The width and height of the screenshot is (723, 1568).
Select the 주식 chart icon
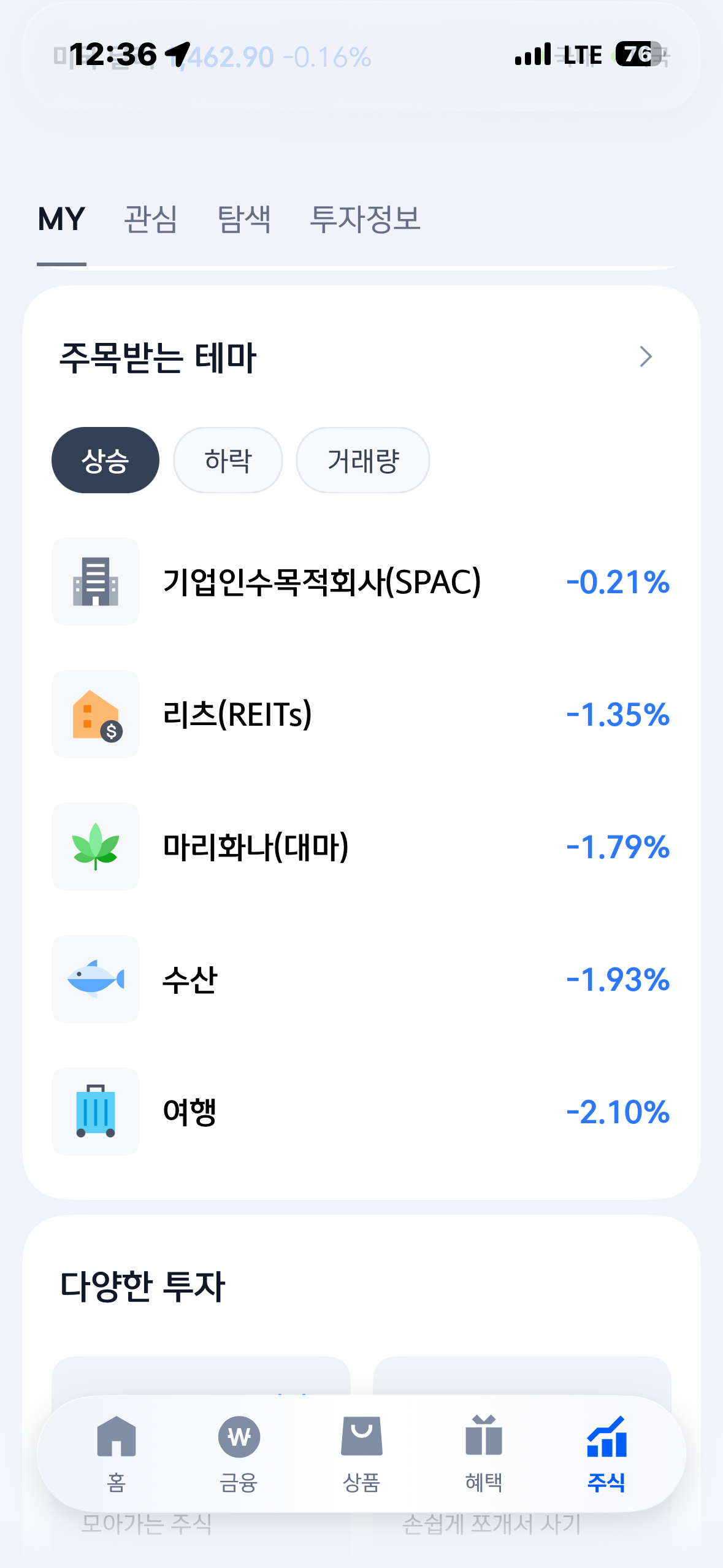click(x=606, y=1436)
